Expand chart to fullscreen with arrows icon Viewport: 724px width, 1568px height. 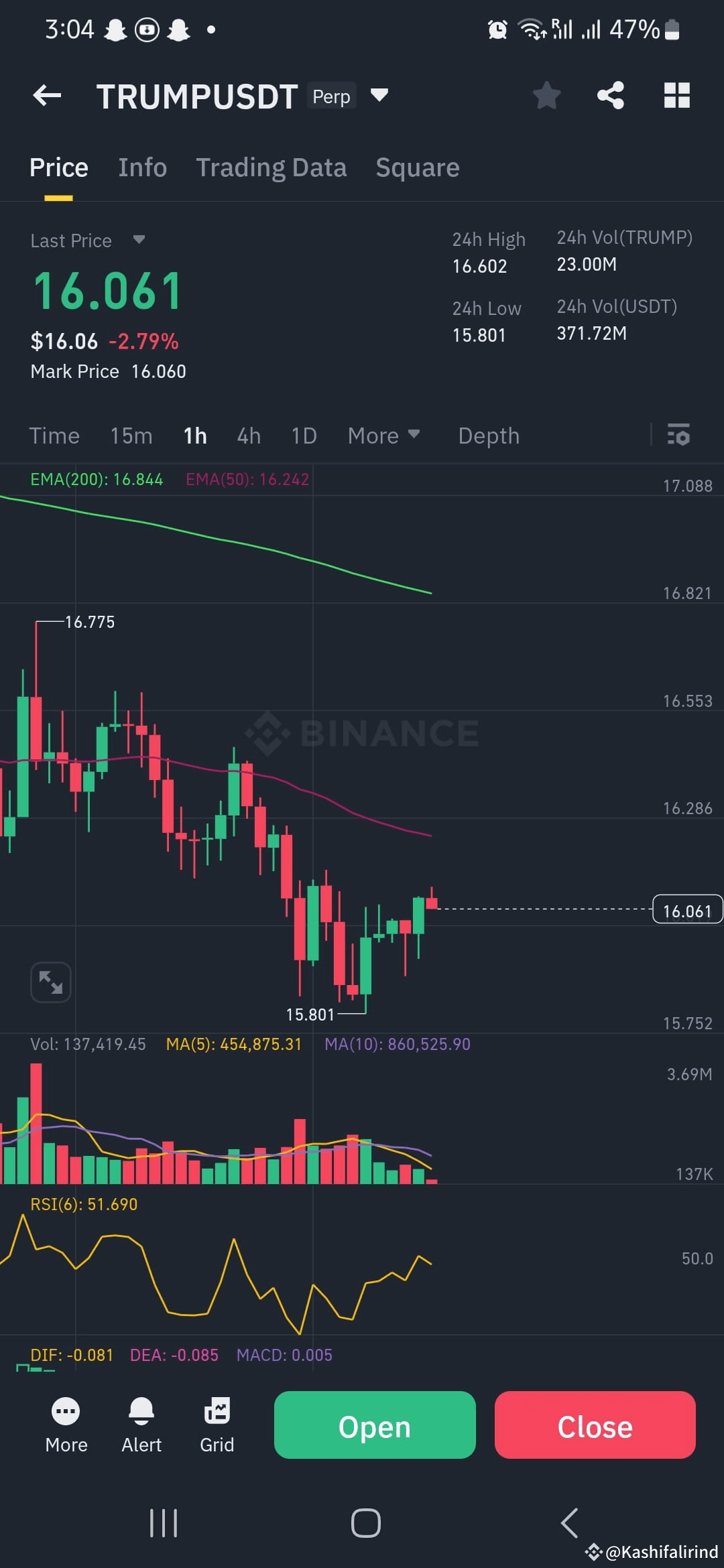pos(51,981)
